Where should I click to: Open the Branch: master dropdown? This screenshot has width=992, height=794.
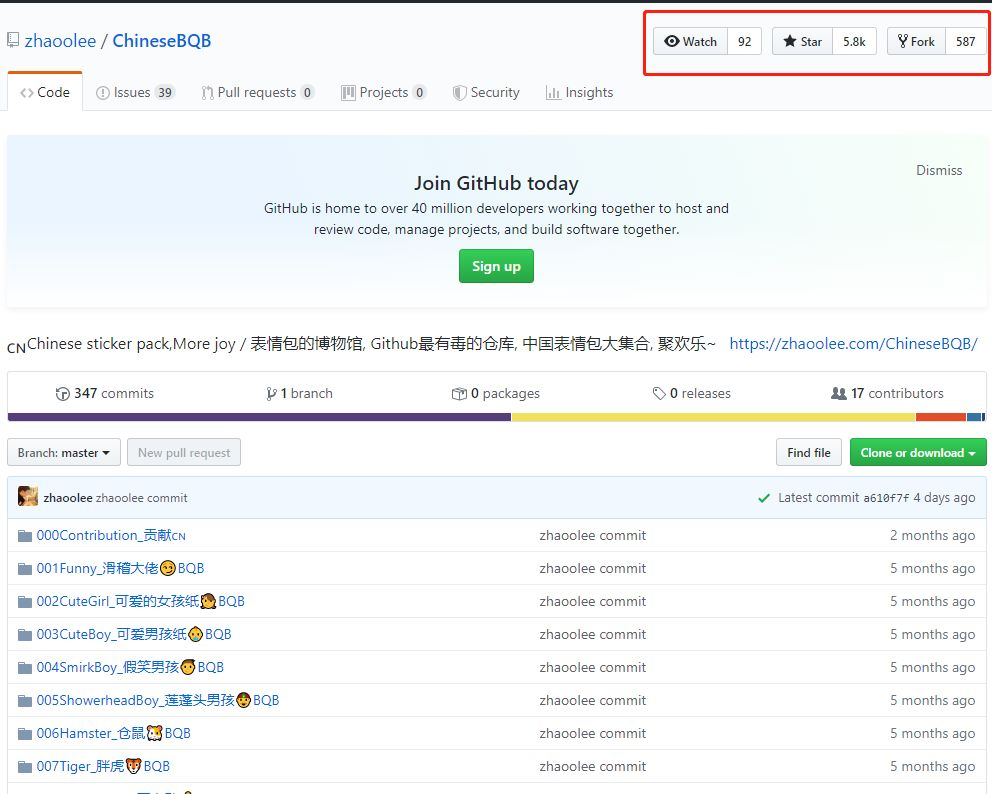tap(64, 453)
